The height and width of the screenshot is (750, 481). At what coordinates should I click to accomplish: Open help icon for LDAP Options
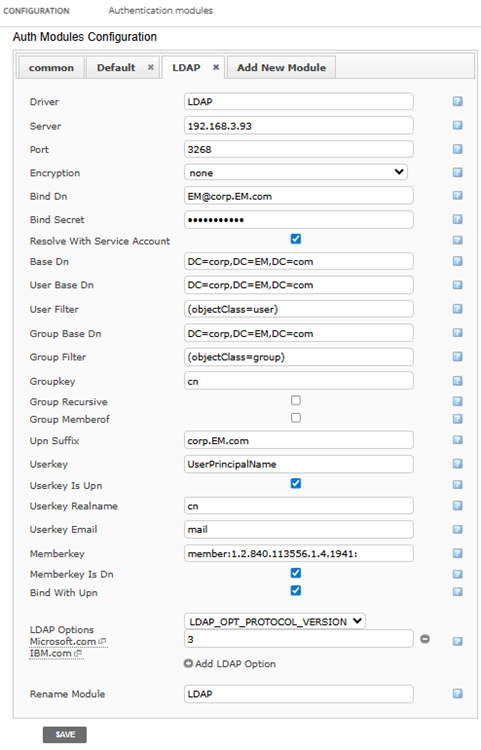[457, 641]
